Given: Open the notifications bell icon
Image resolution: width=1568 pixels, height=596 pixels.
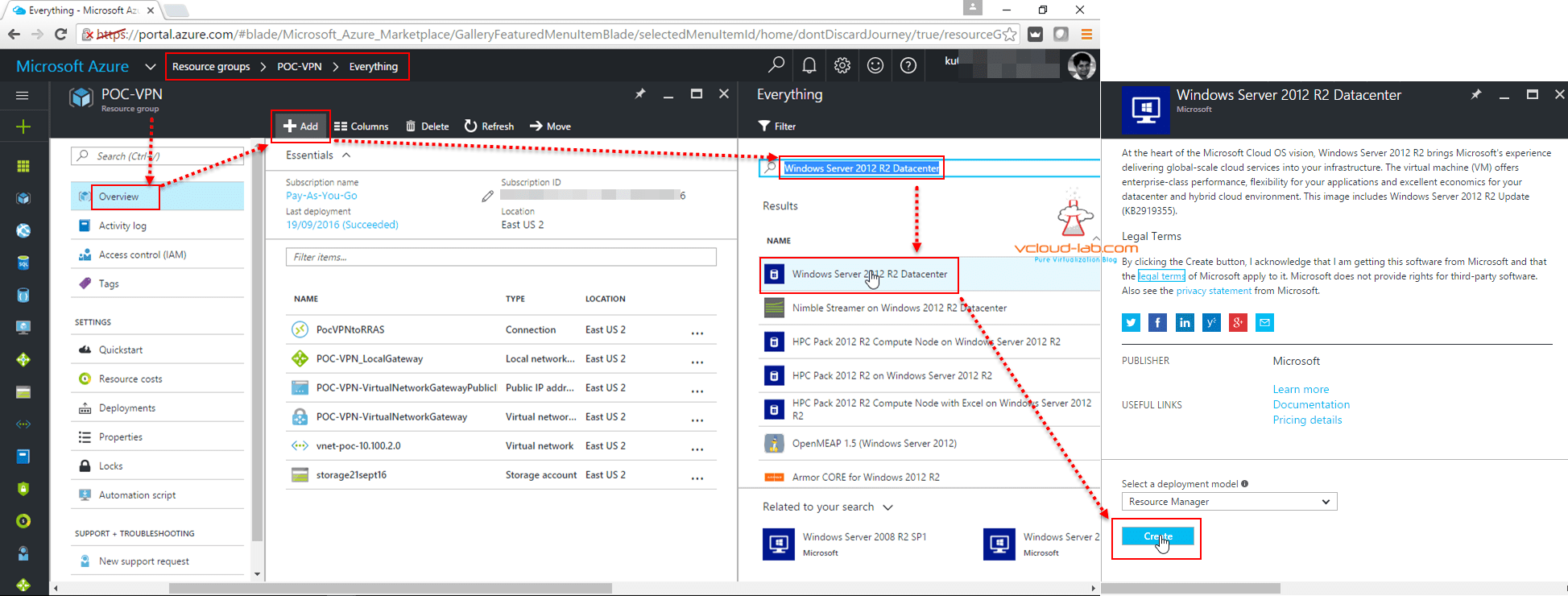Looking at the screenshot, I should (809, 65).
